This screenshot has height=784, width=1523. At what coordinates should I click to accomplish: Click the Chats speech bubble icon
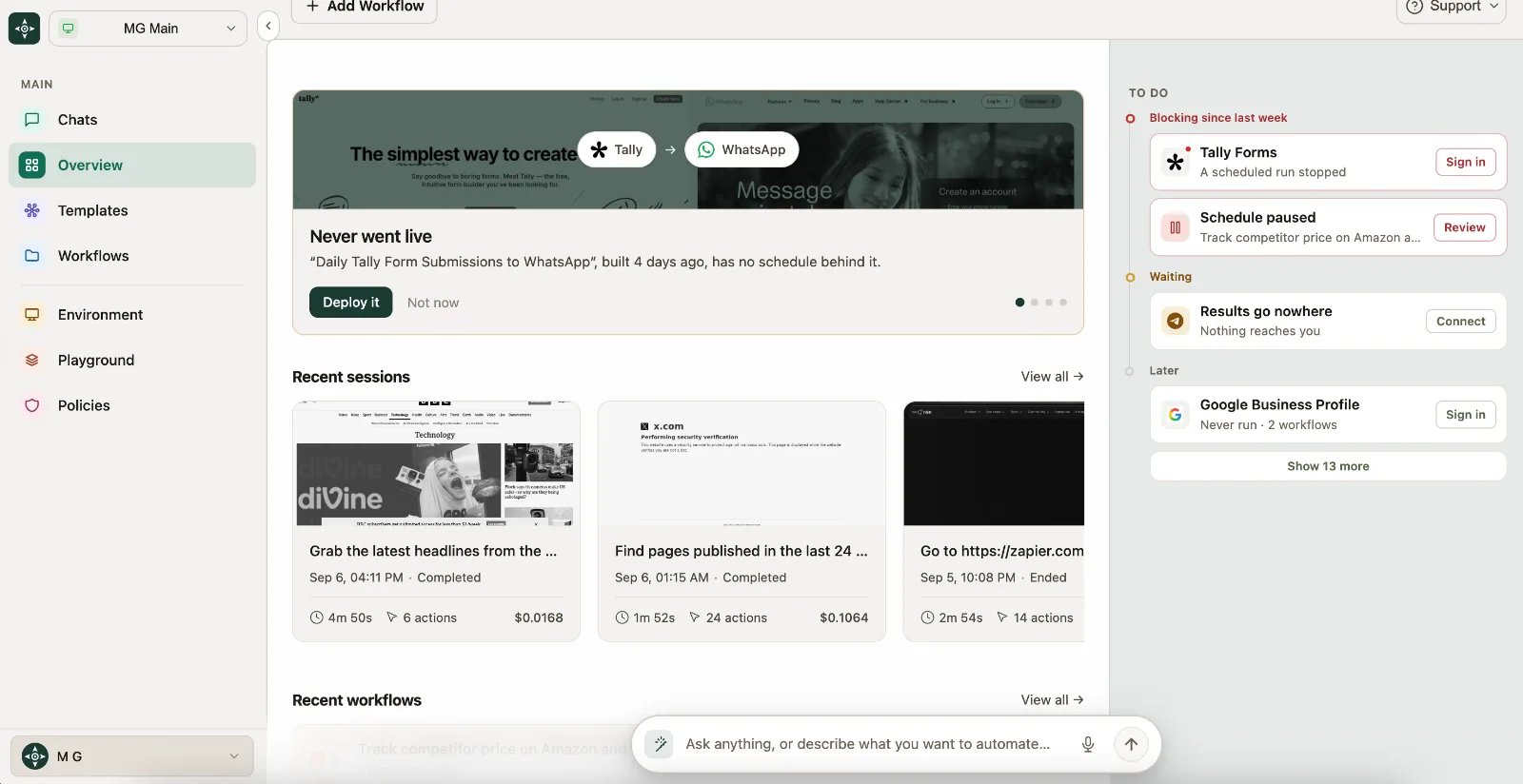pos(32,120)
